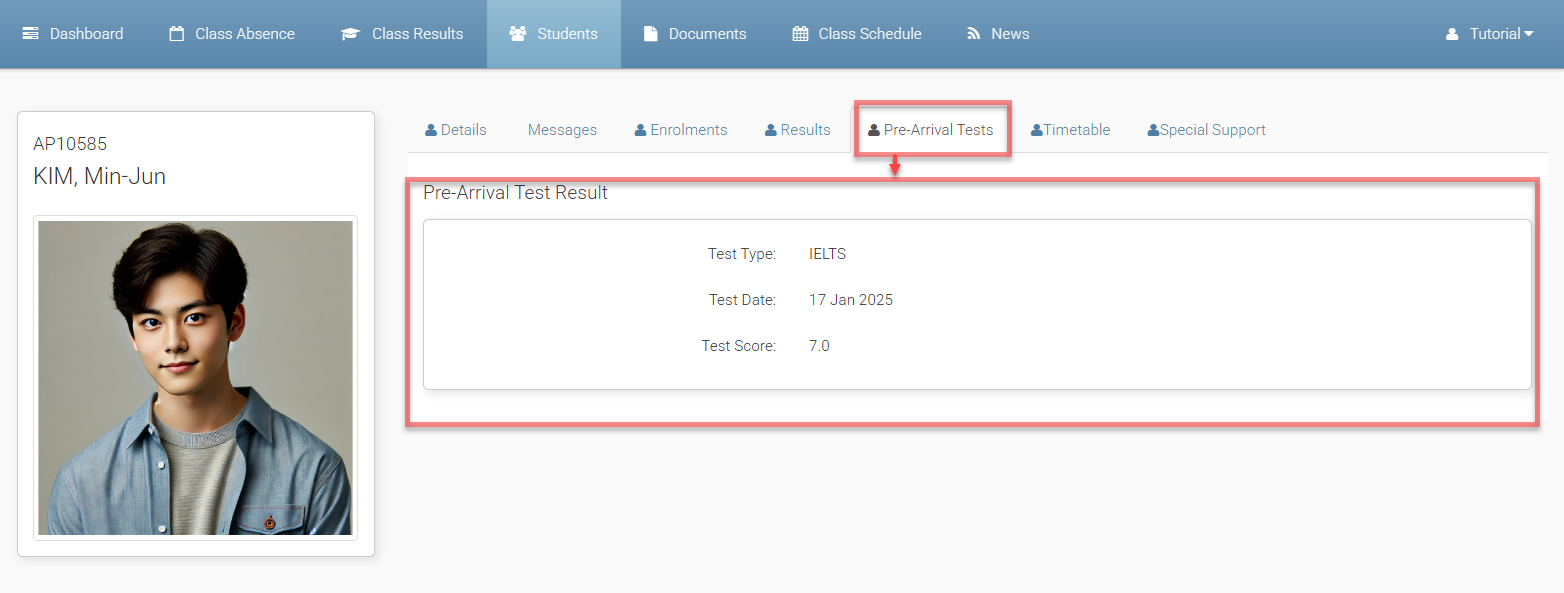Click the person icon beside Details
This screenshot has width=1564, height=593.
tap(431, 130)
